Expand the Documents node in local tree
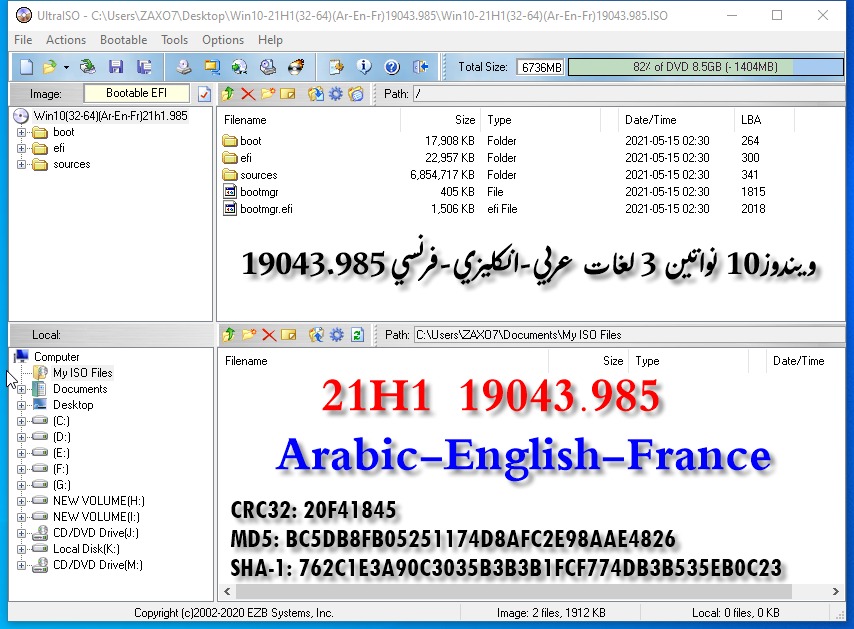This screenshot has height=629, width=854. 21,389
